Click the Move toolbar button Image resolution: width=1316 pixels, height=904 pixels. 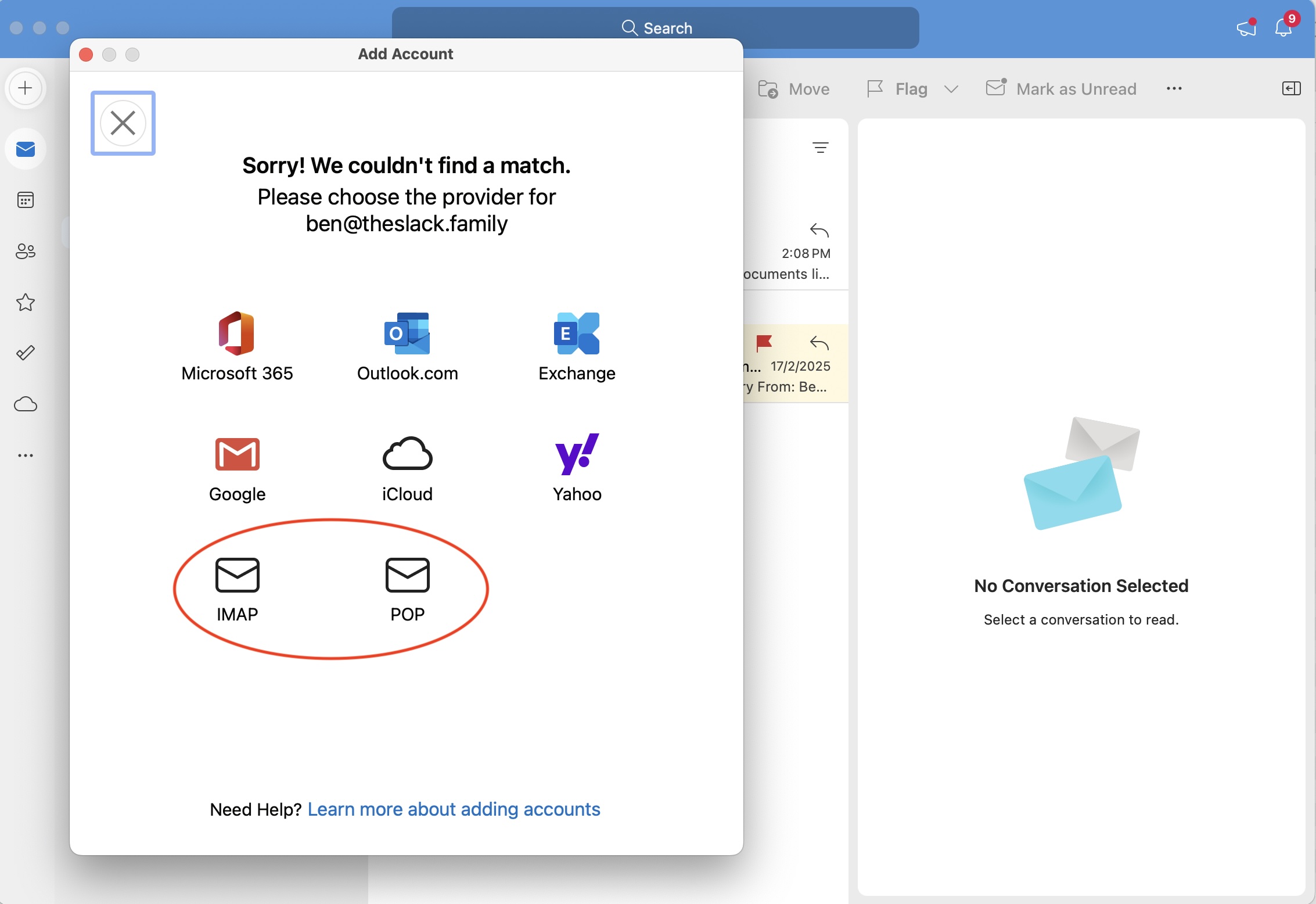[793, 89]
